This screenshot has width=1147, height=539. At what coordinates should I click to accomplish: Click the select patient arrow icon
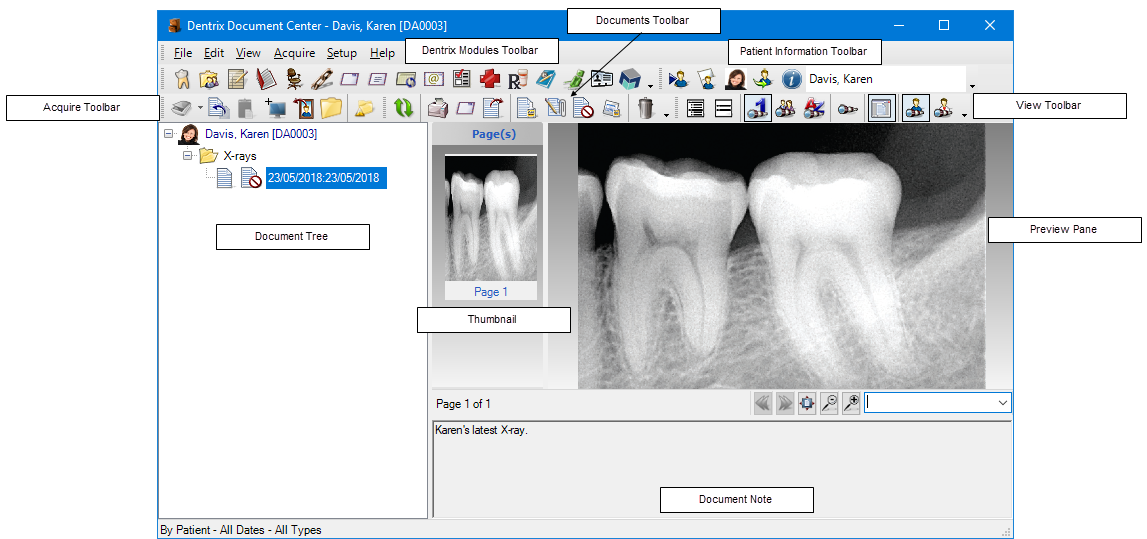(678, 78)
